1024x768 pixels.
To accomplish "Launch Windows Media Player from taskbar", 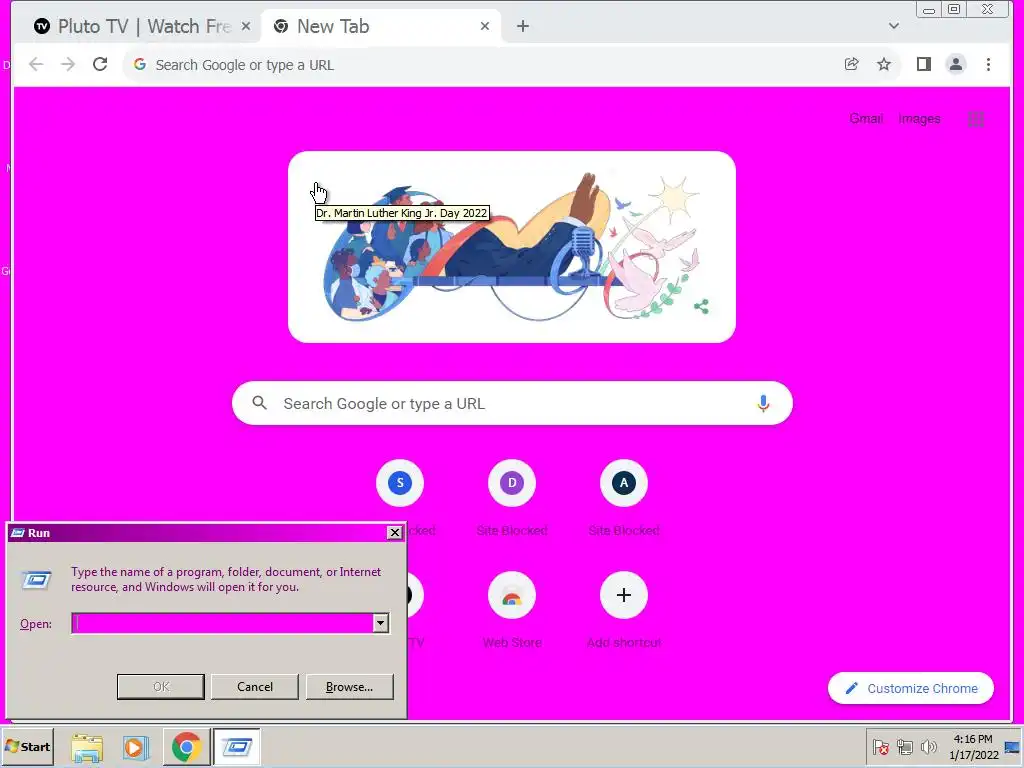I will coord(135,747).
